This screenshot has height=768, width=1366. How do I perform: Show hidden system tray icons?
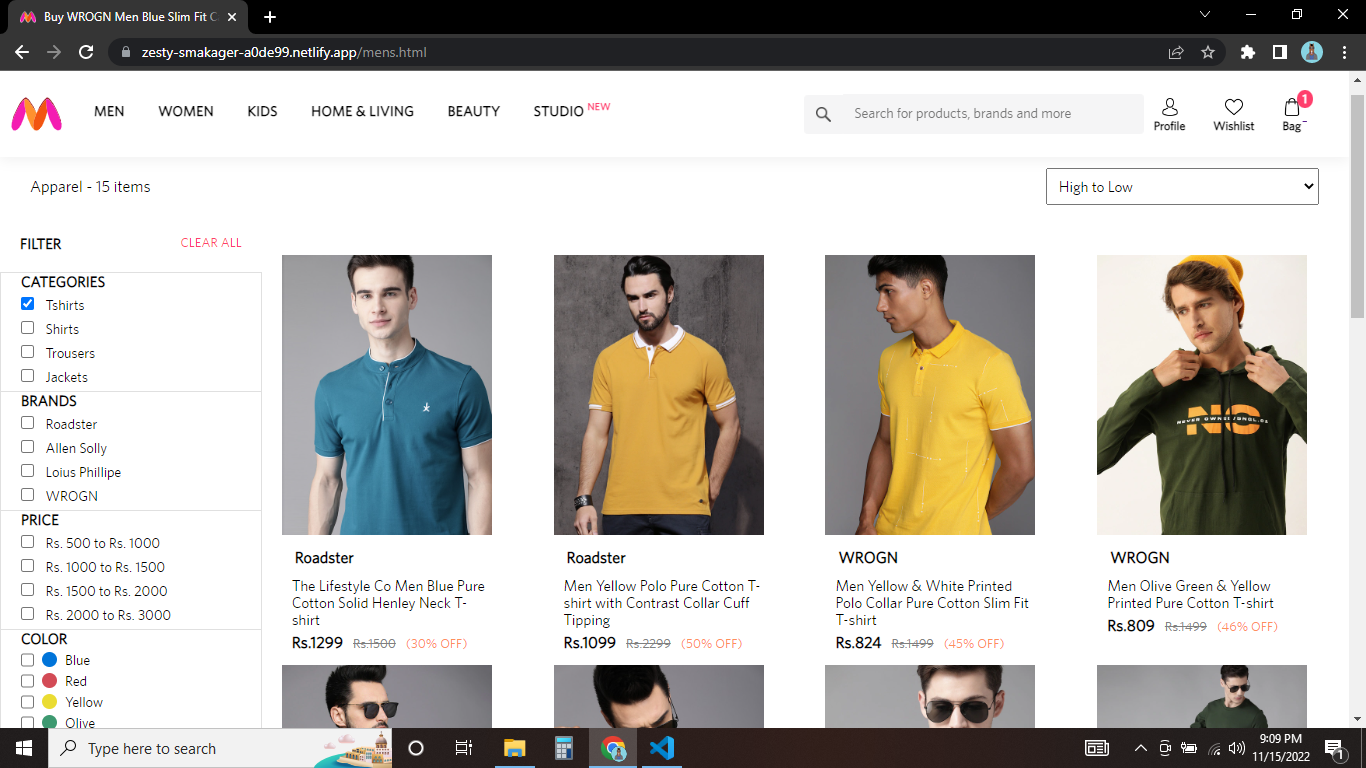coord(1140,748)
